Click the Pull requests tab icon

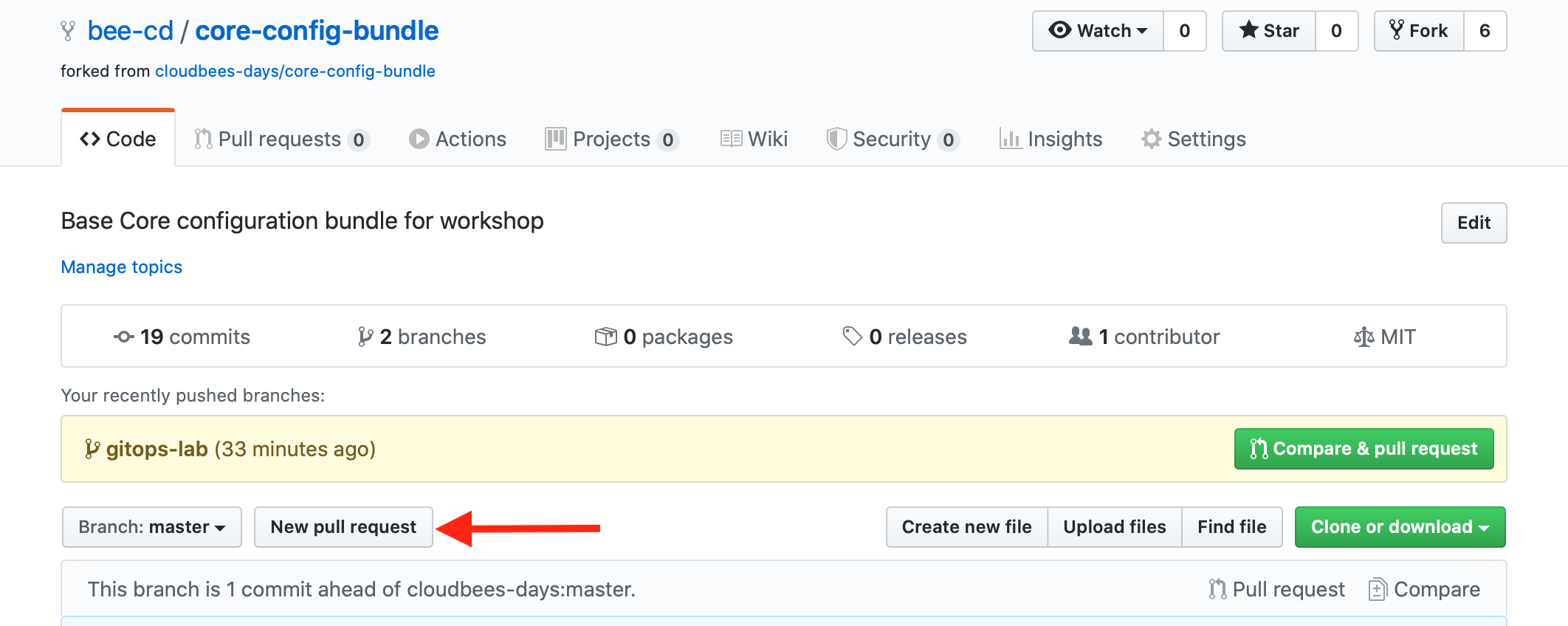(203, 139)
